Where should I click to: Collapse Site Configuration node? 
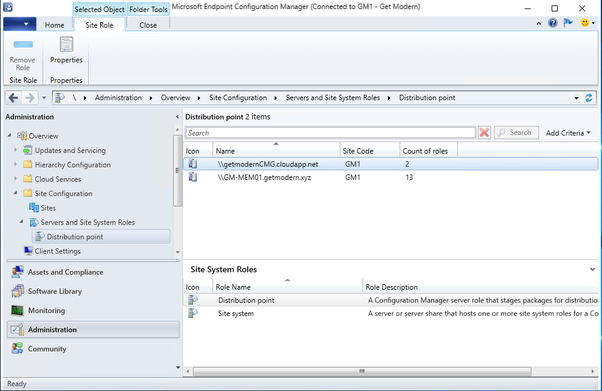pyautogui.click(x=16, y=193)
